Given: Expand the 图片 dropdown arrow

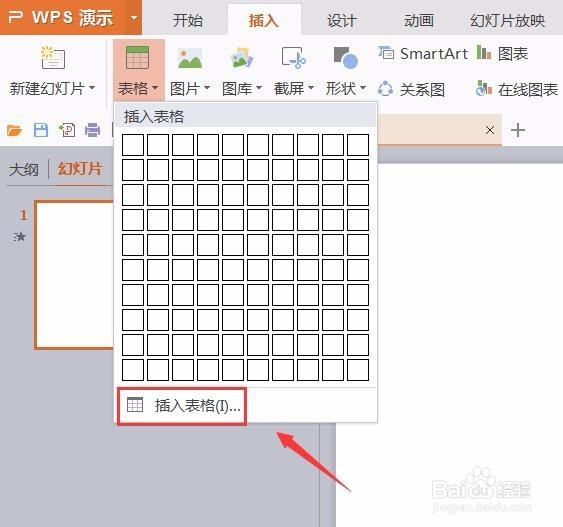Looking at the screenshot, I should pos(207,88).
